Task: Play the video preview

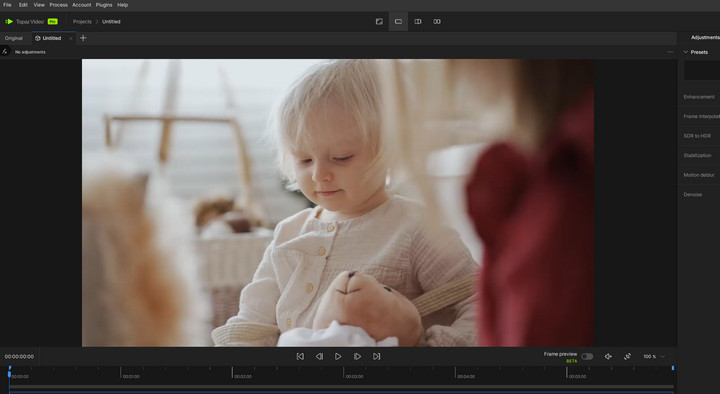Action: coord(338,356)
